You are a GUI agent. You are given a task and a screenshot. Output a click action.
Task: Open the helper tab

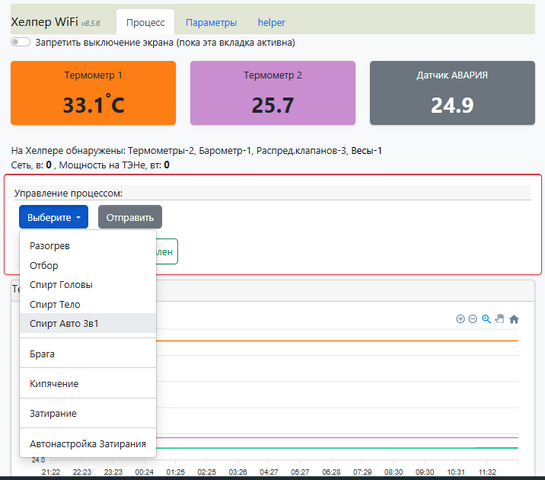[x=271, y=22]
